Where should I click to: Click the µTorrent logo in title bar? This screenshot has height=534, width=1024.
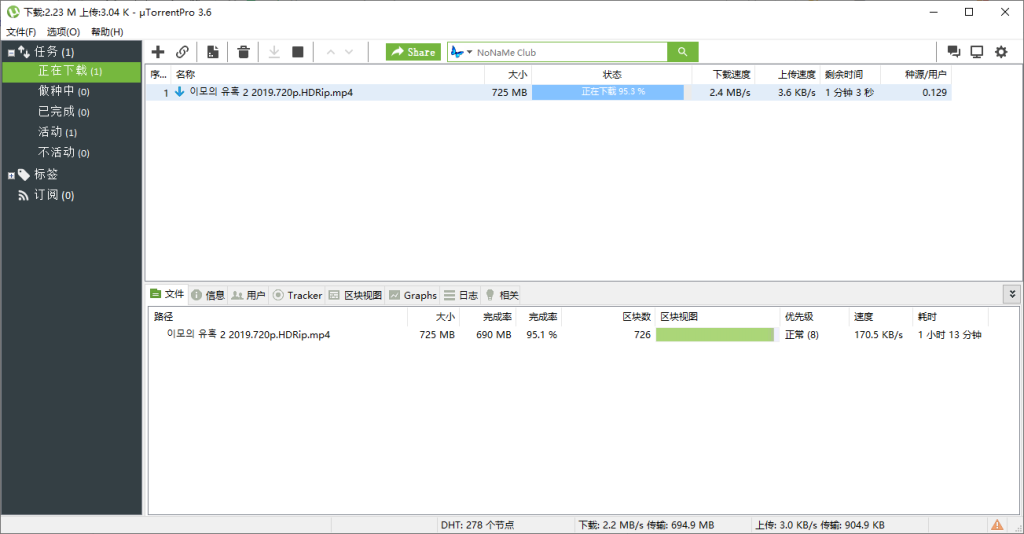tap(12, 12)
